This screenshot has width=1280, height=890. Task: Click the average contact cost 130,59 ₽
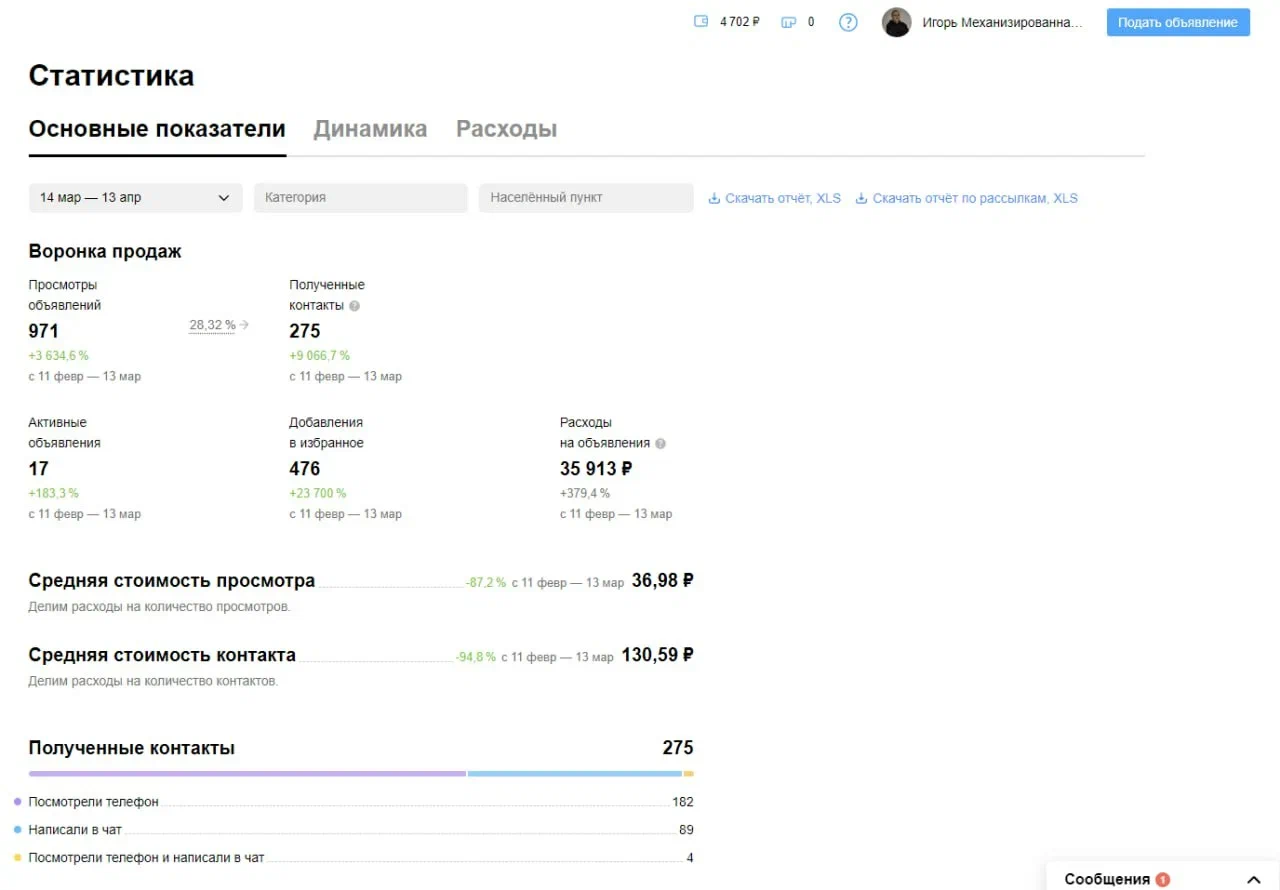click(x=657, y=655)
